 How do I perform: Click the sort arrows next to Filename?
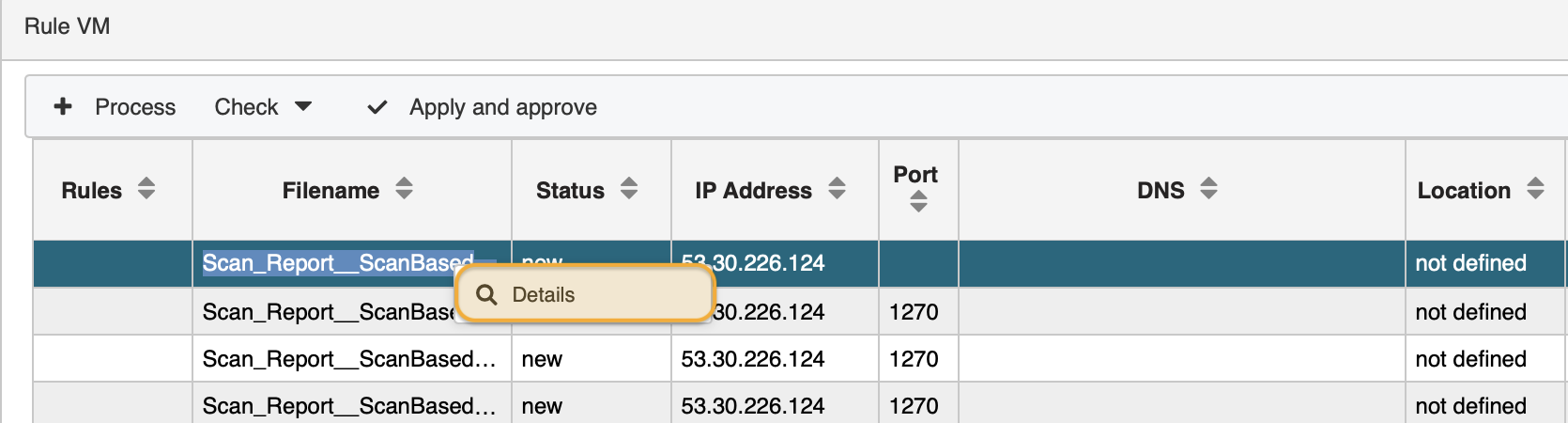click(404, 189)
